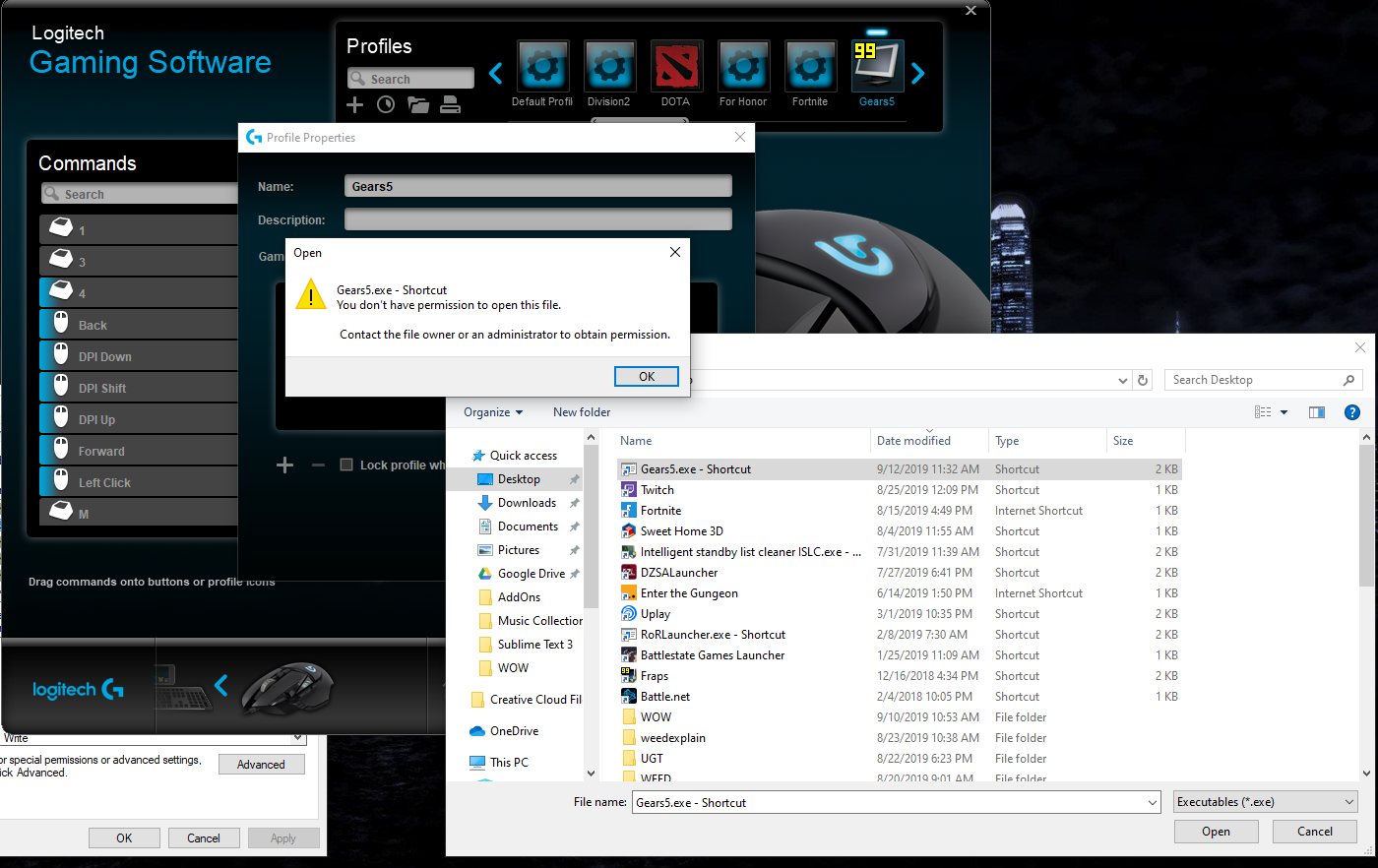Viewport: 1378px width, 868px height.
Task: Select Documents in Quick access
Action: 528,527
